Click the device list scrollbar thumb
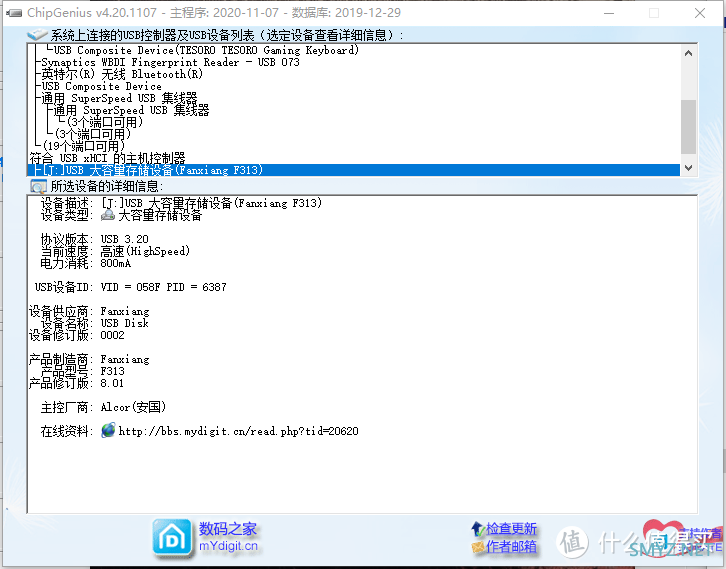The image size is (726, 569). click(x=688, y=126)
